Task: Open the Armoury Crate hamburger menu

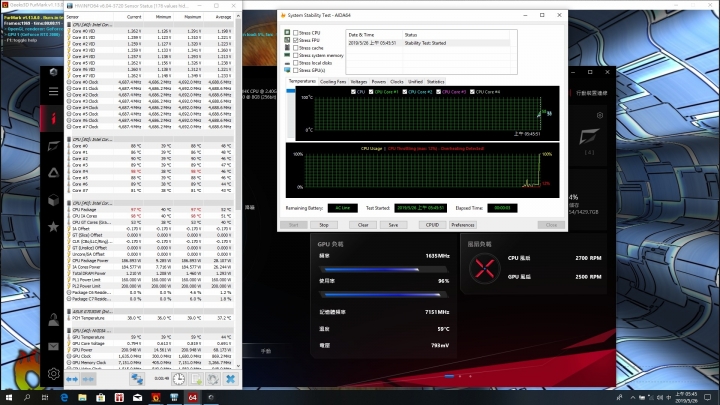Action: click(x=53, y=91)
